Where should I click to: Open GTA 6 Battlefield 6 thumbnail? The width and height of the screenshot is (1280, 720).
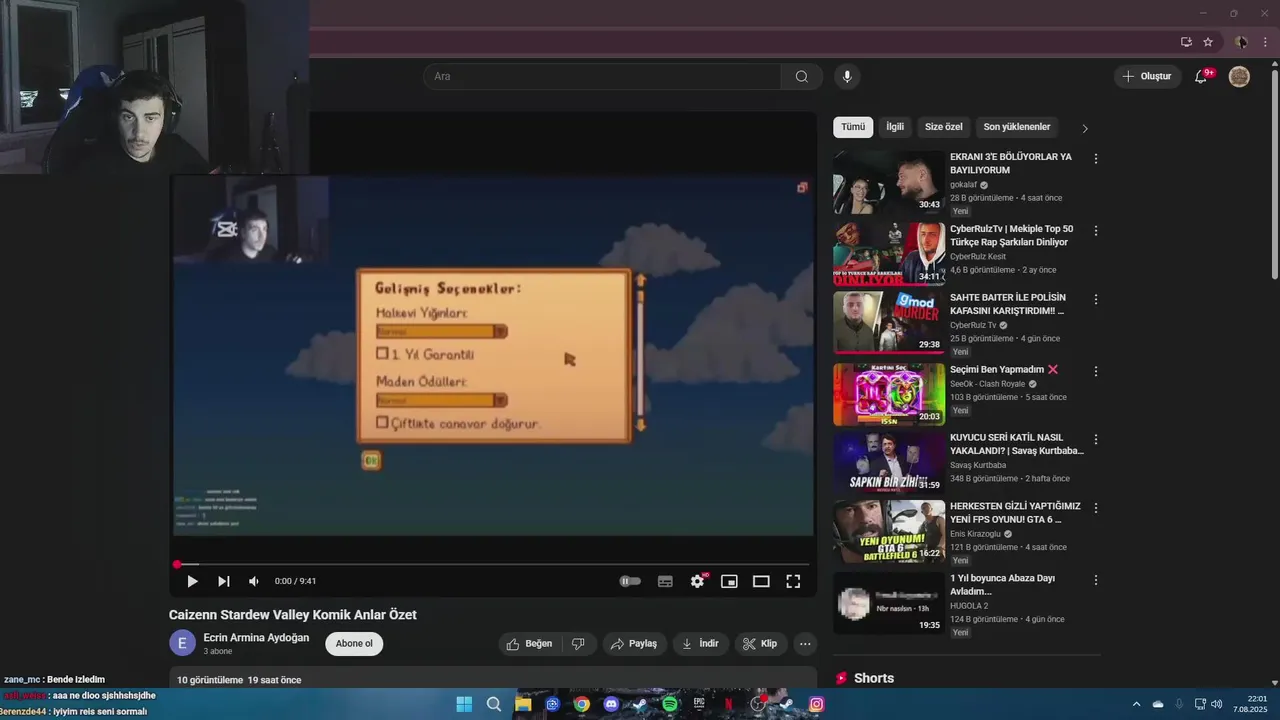(889, 531)
